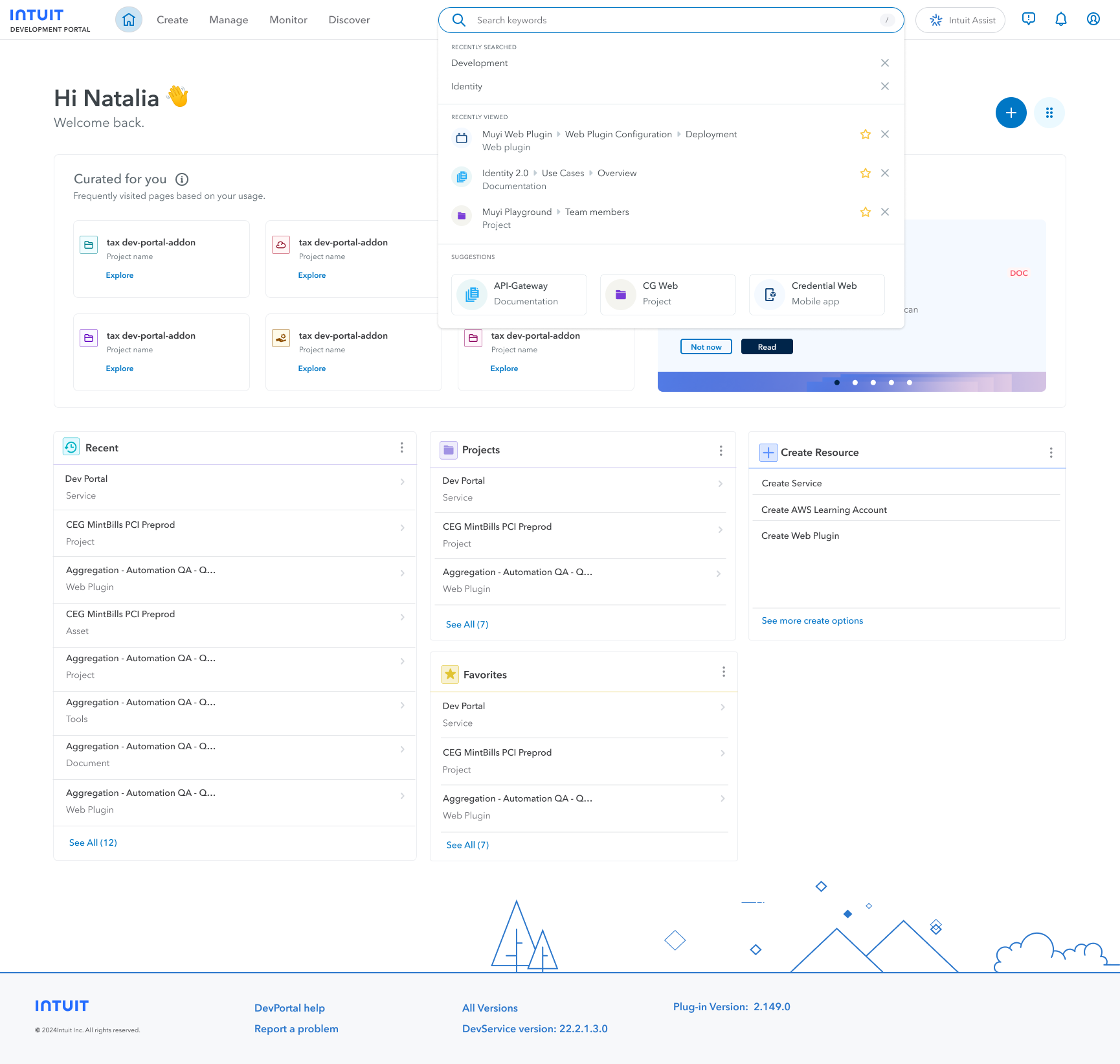Star the Identity 2.0 Overview entry

click(x=865, y=174)
